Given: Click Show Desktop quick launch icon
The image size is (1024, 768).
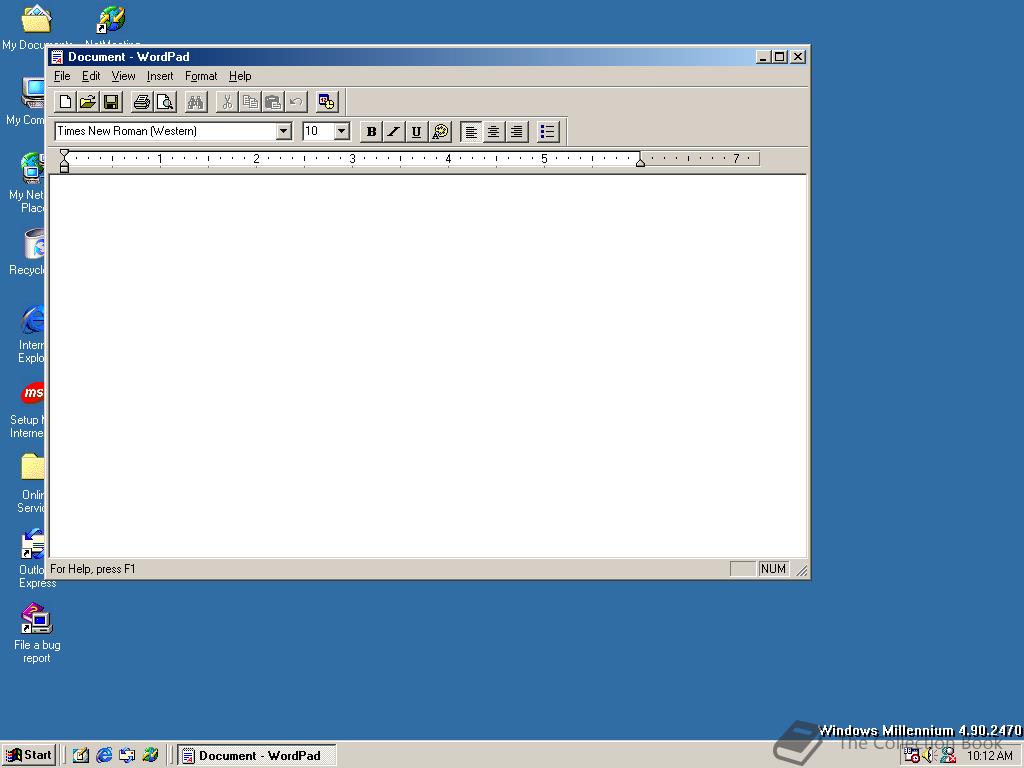Looking at the screenshot, I should [x=81, y=756].
